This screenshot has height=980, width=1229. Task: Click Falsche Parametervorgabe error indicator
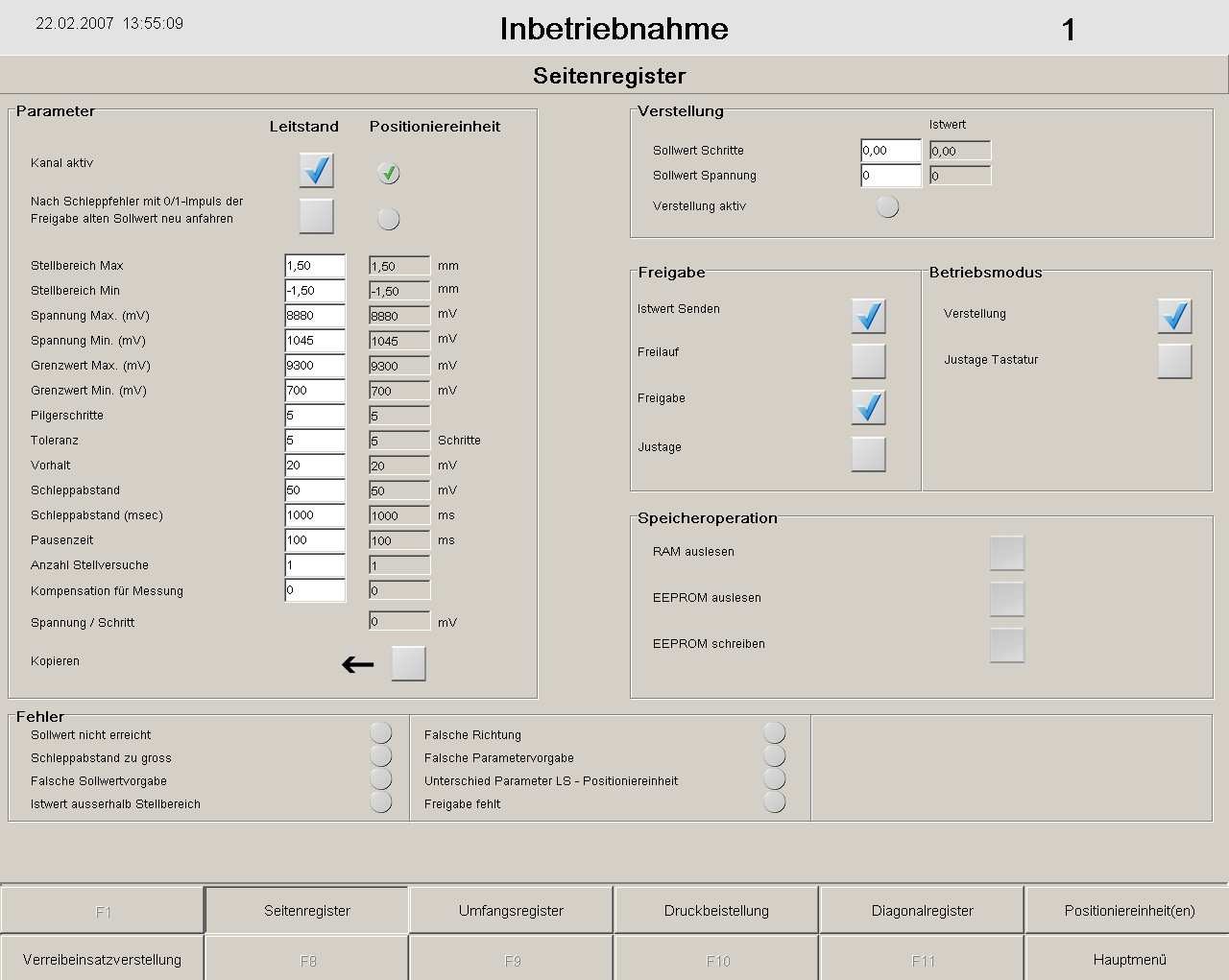tap(774, 756)
